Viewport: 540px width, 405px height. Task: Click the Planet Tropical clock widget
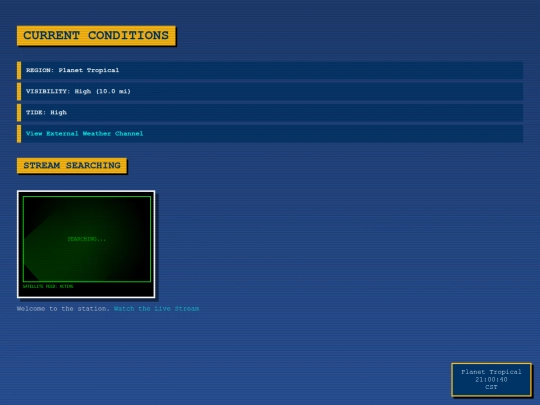[x=491, y=380]
